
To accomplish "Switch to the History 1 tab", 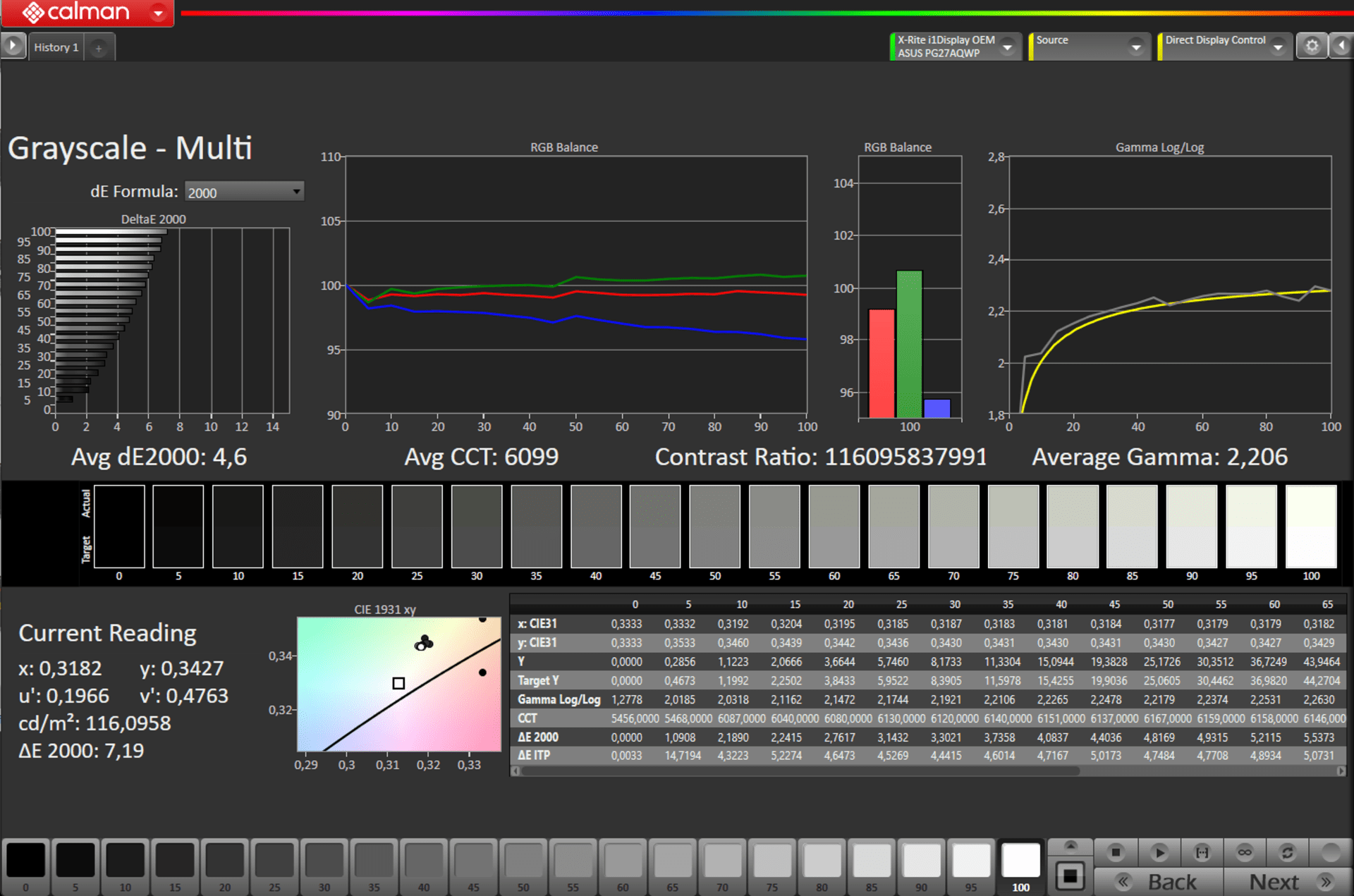I will pyautogui.click(x=56, y=47).
